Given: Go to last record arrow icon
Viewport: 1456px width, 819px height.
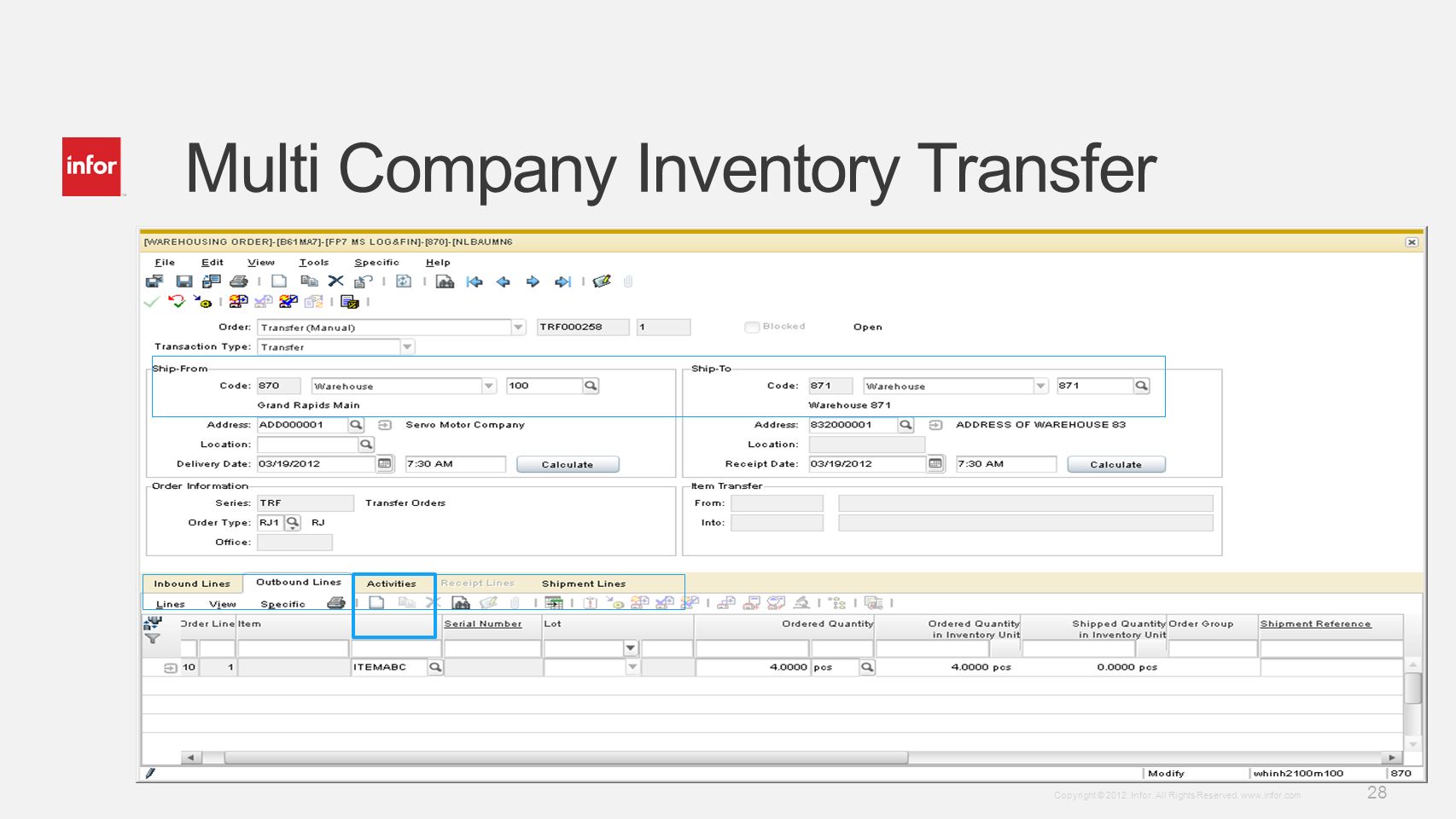Looking at the screenshot, I should pos(562,282).
